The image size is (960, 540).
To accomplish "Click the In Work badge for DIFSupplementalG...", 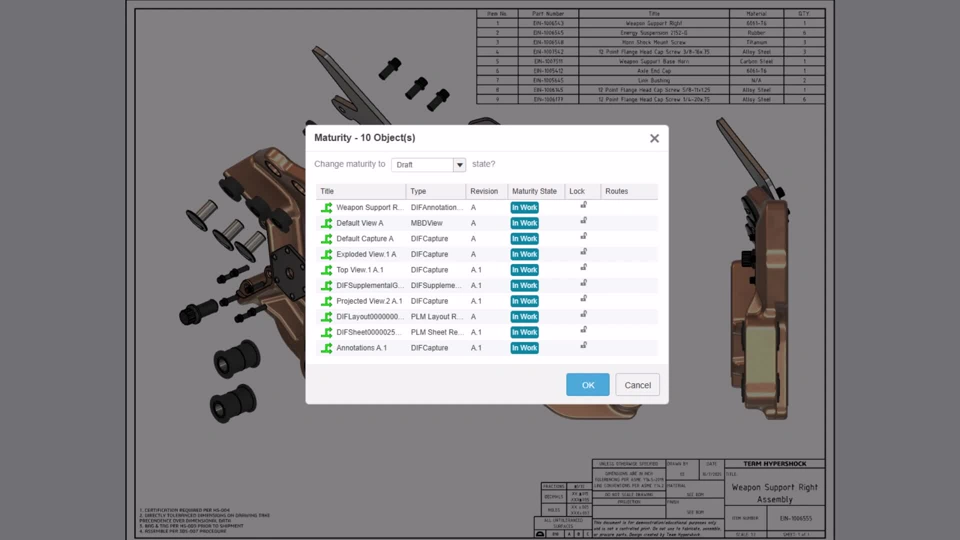I will click(x=525, y=285).
